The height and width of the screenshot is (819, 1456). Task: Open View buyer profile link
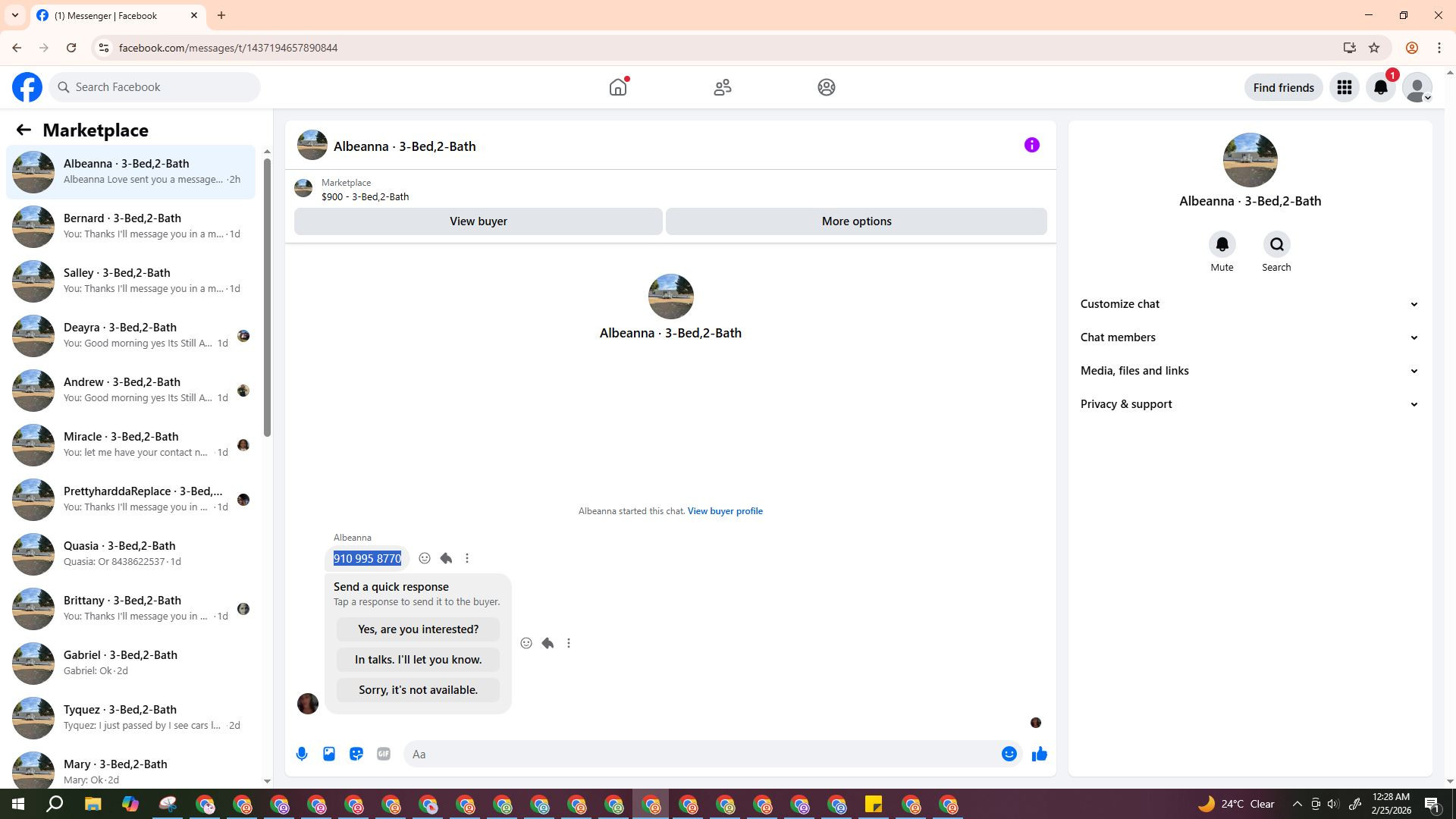(724, 511)
